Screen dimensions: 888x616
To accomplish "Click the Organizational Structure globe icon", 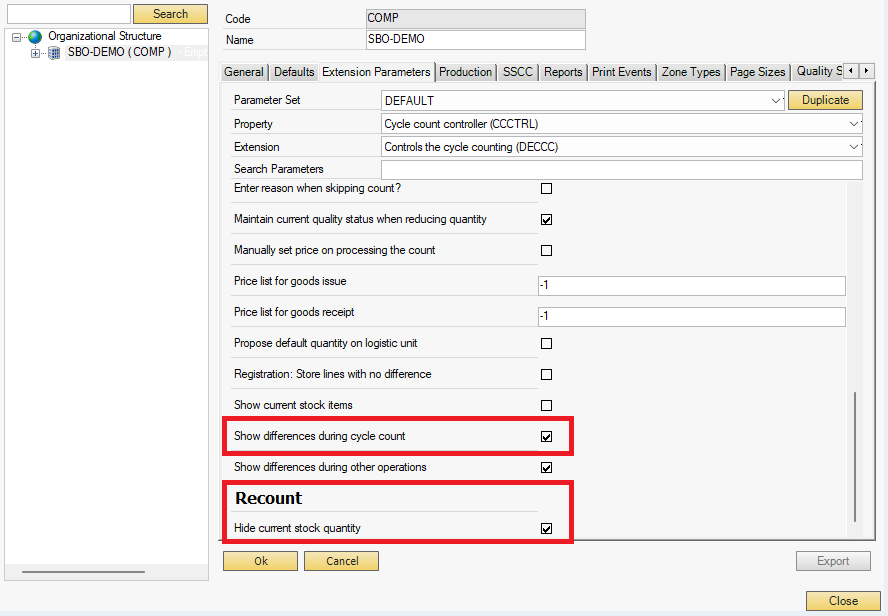I will tap(35, 37).
